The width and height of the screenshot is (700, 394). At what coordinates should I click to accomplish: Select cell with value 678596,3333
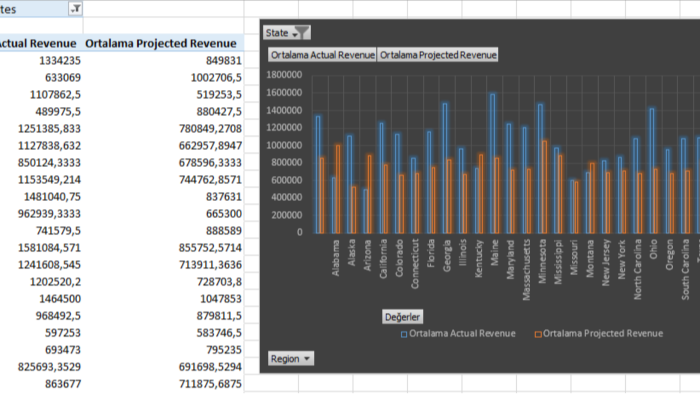pyautogui.click(x=163, y=162)
